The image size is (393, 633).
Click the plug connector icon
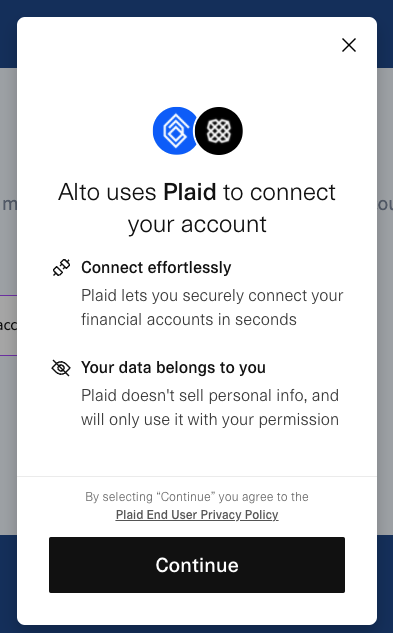(61, 267)
